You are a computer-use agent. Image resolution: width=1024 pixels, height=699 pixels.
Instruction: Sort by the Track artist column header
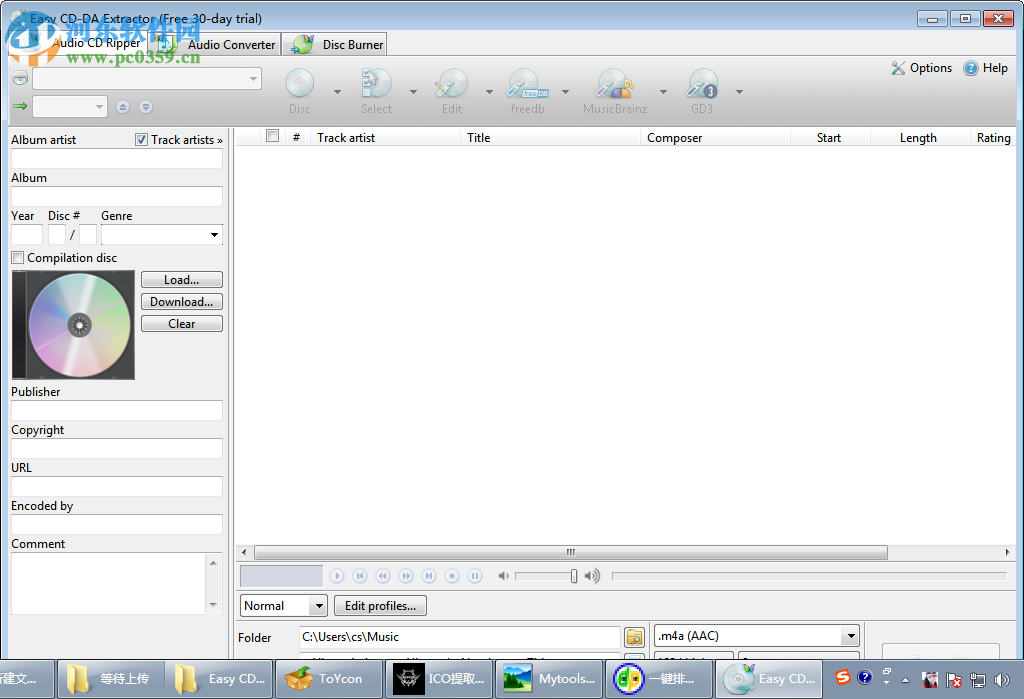[x=386, y=138]
